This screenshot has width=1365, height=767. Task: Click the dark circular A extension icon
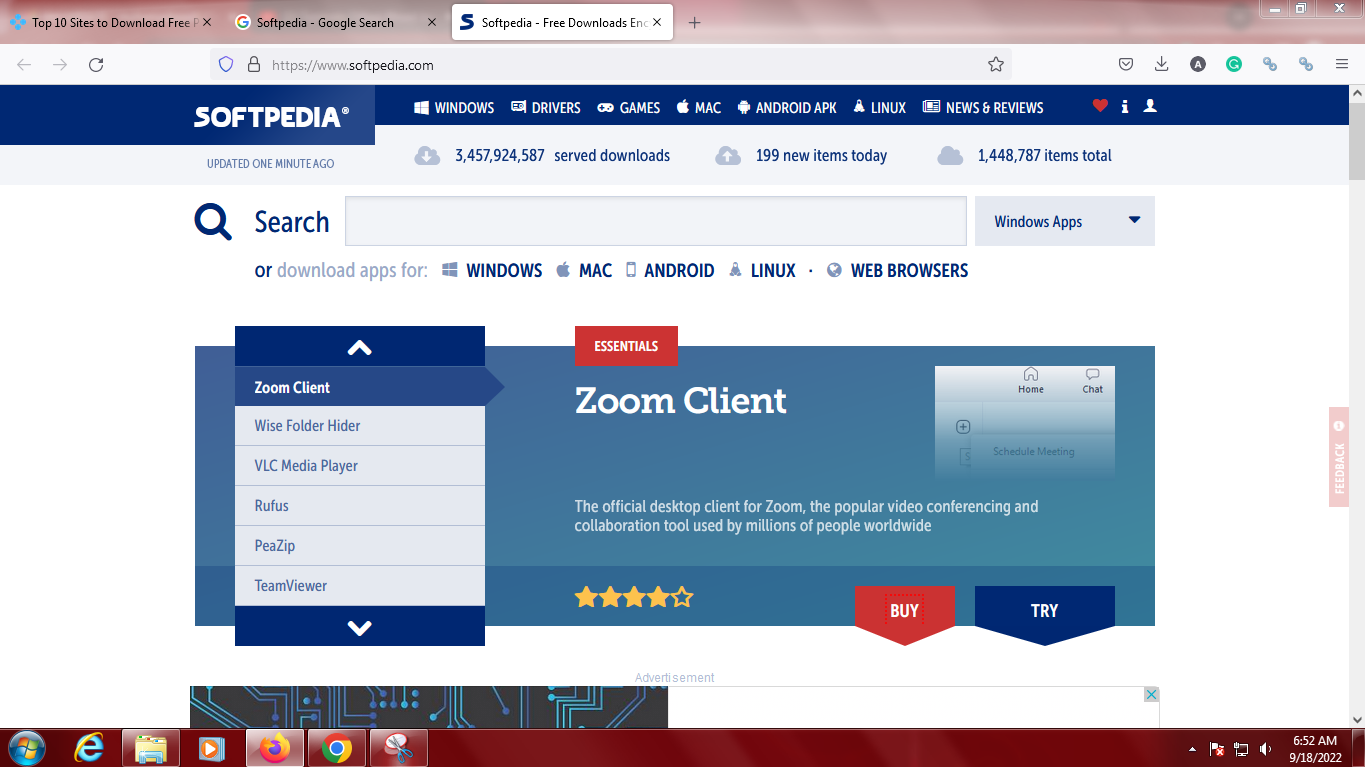pos(1198,64)
